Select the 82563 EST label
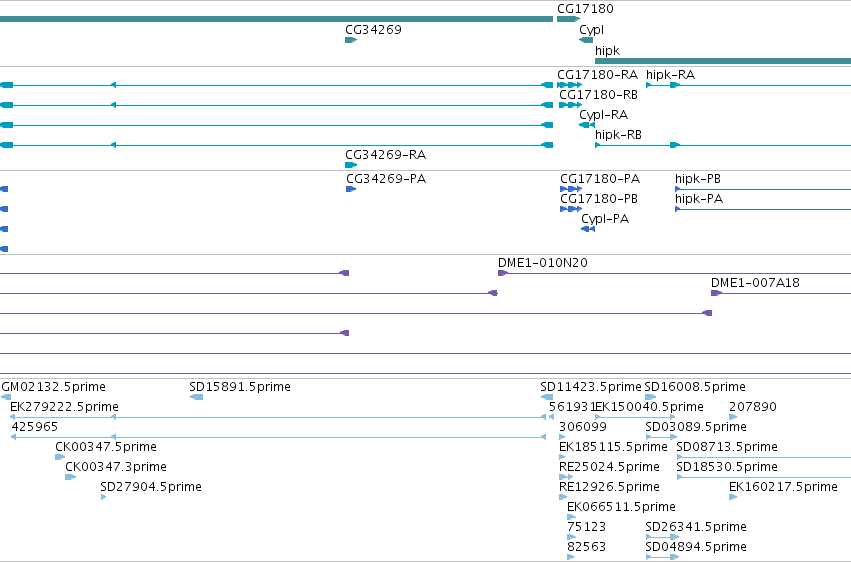The height and width of the screenshot is (562, 851). click(587, 547)
